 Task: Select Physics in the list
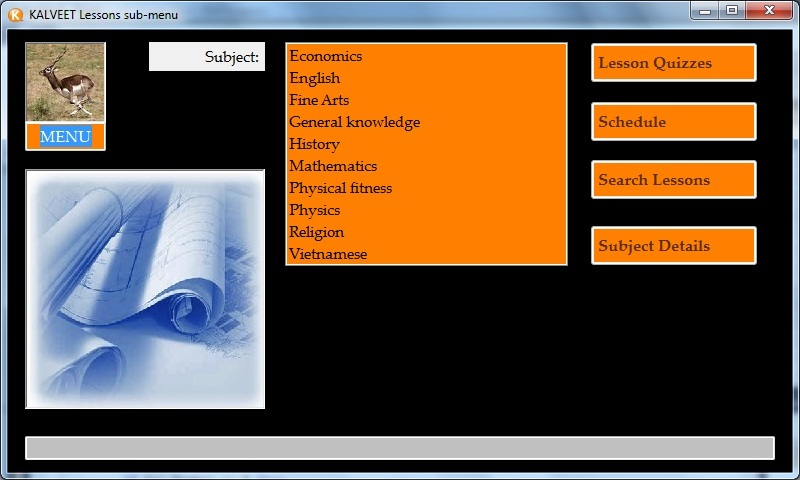pos(426,210)
